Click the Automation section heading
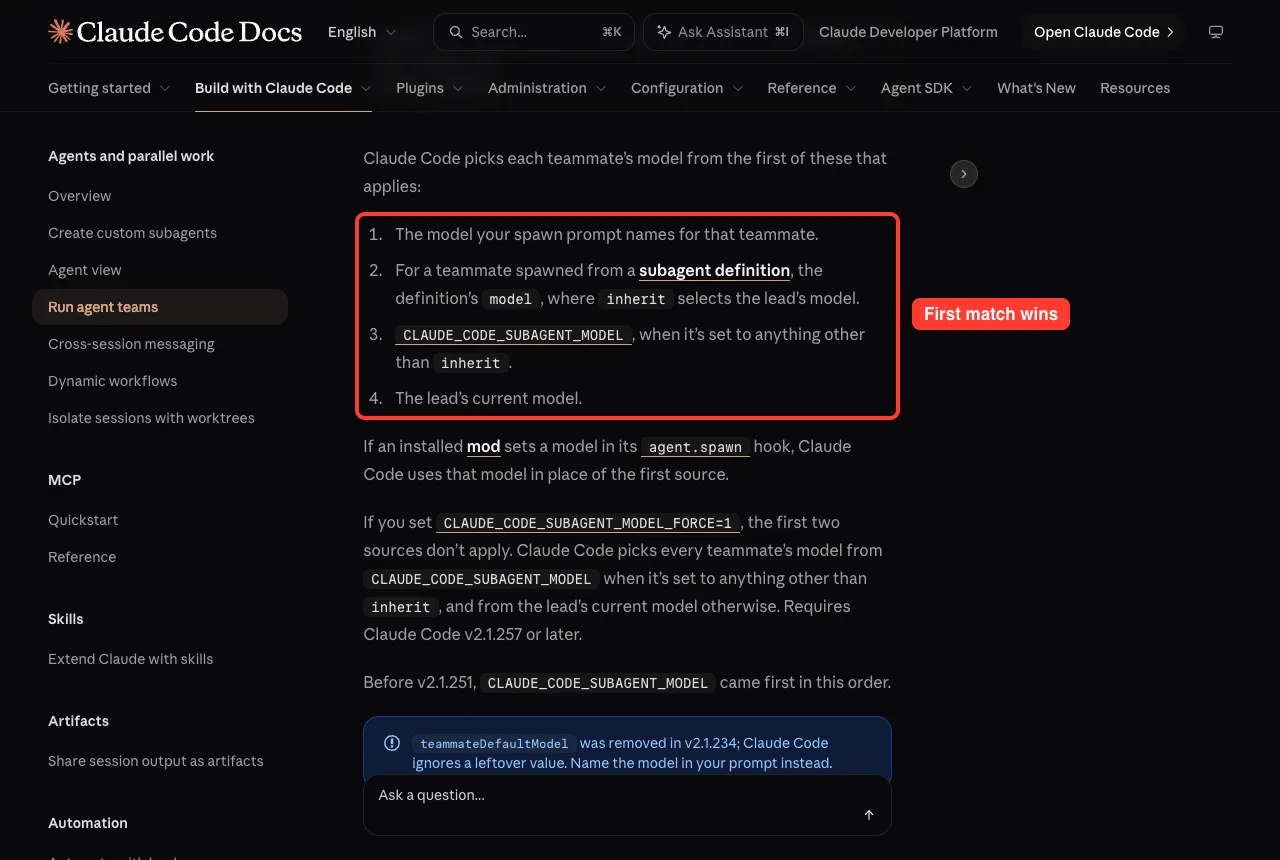This screenshot has width=1280, height=860. click(x=88, y=823)
